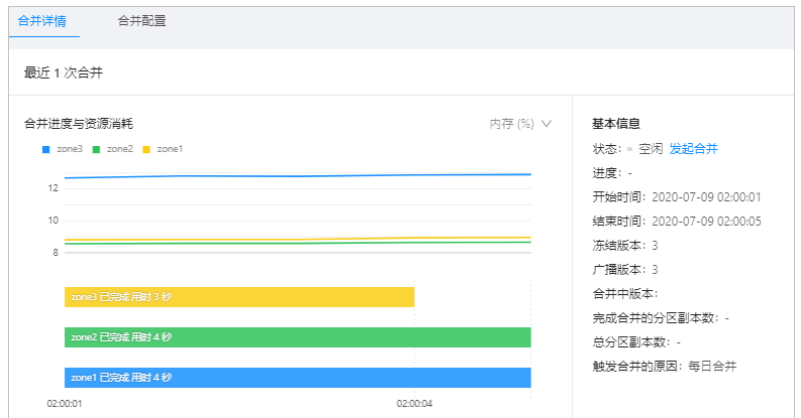
Task: Click the gray idle status dot
Action: tap(630, 149)
